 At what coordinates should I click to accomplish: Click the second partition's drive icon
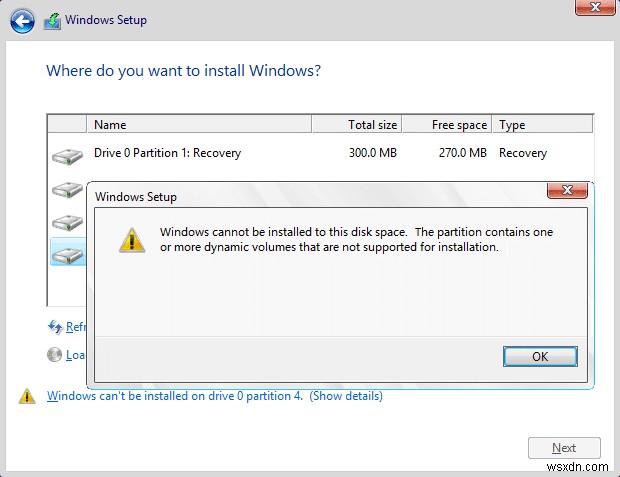68,189
